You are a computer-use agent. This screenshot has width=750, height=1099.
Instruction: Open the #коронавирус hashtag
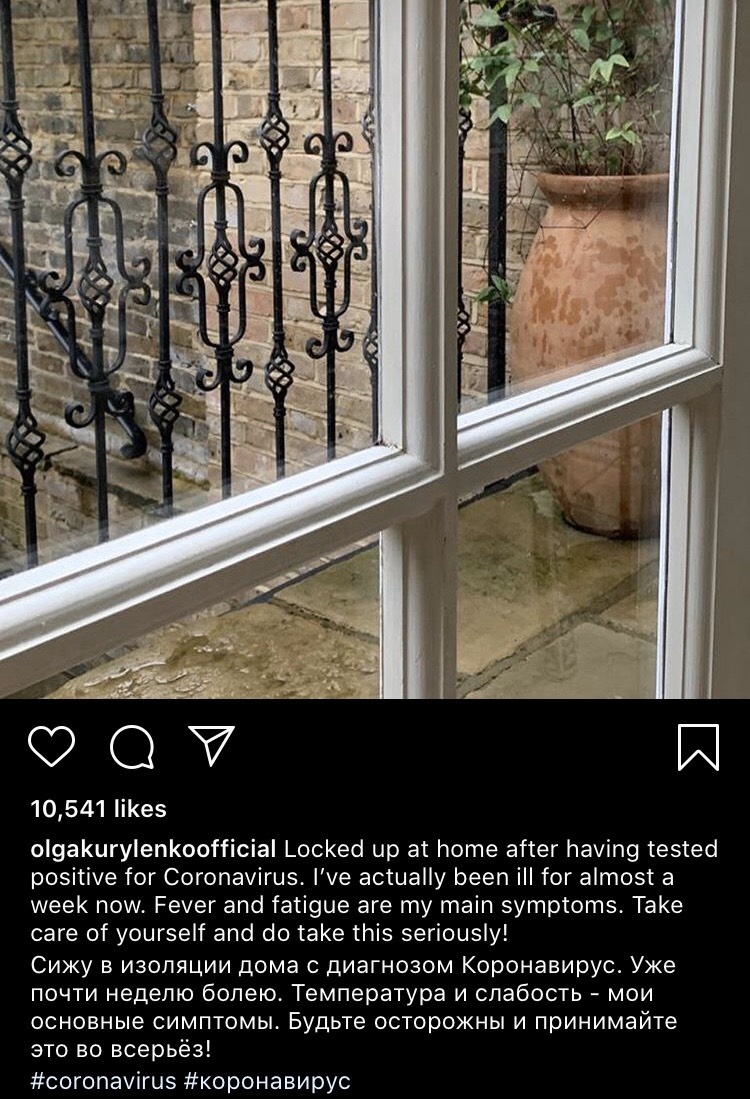click(267, 1080)
